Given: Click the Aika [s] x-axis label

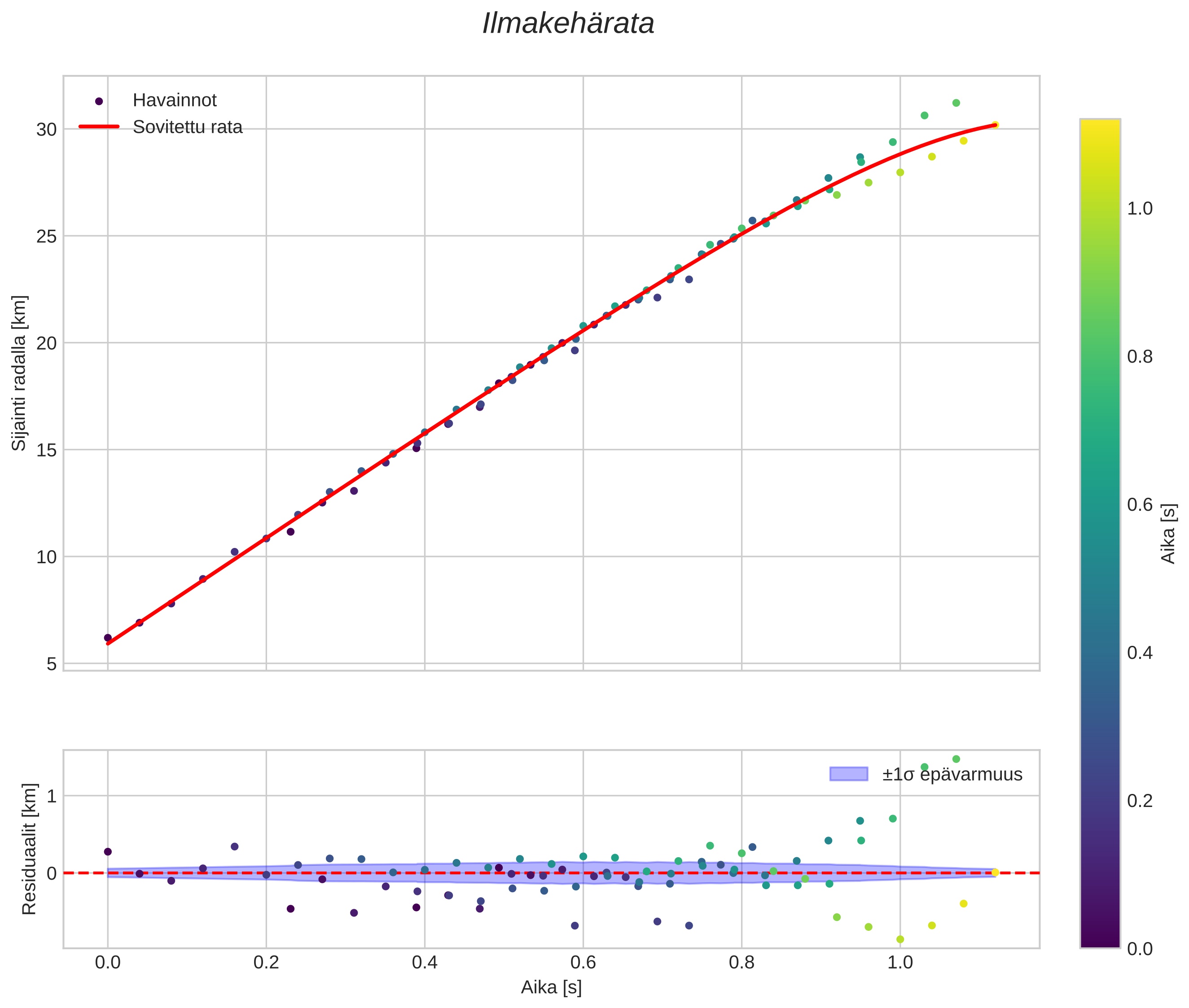Looking at the screenshot, I should click(x=551, y=987).
